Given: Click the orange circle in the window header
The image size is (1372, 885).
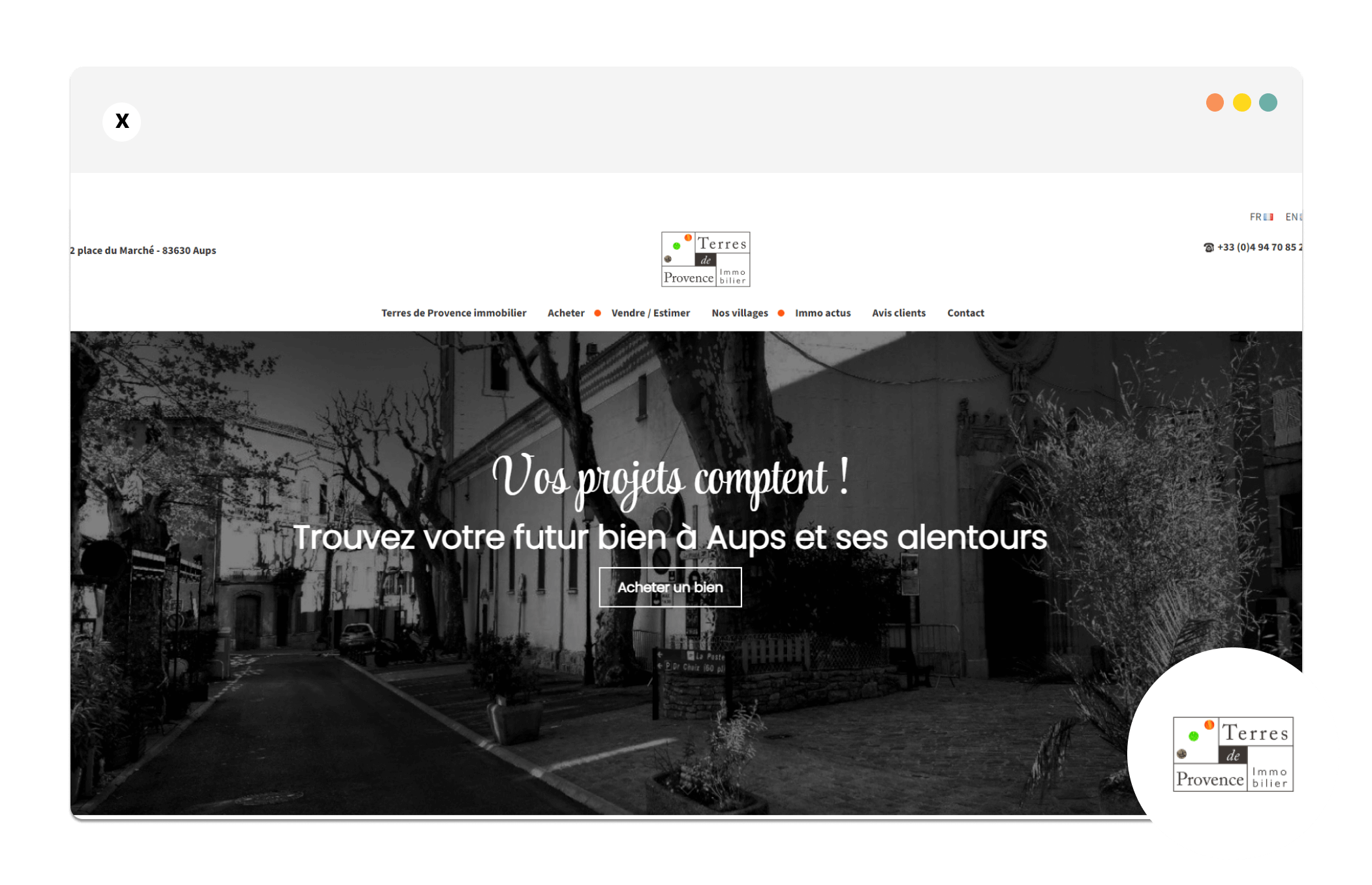Looking at the screenshot, I should point(1215,103).
